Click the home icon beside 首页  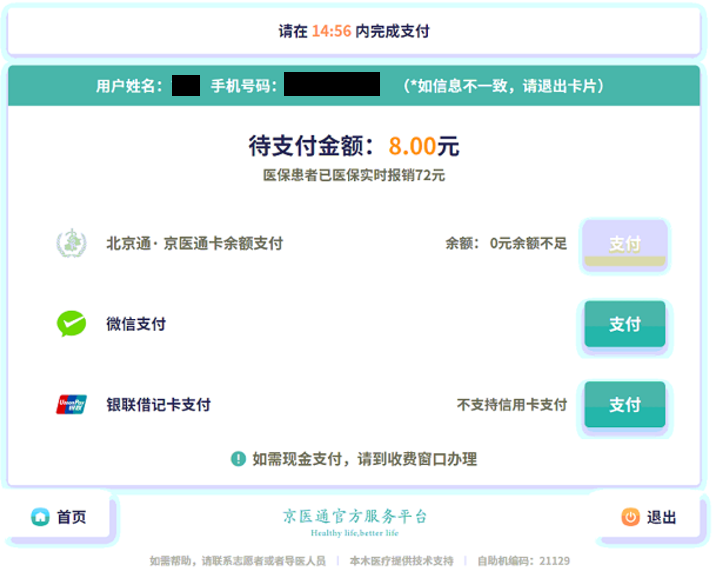point(40,517)
